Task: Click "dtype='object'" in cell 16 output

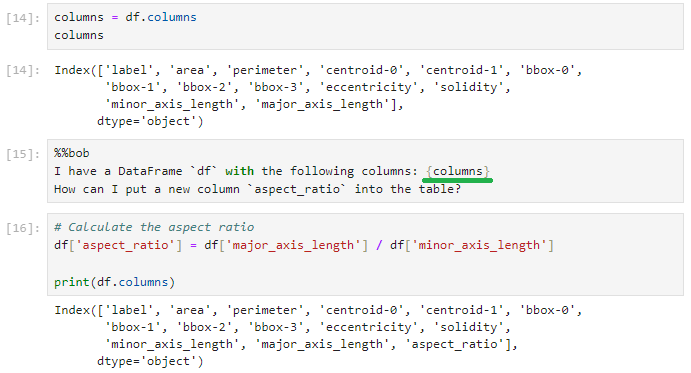Action: coord(150,362)
